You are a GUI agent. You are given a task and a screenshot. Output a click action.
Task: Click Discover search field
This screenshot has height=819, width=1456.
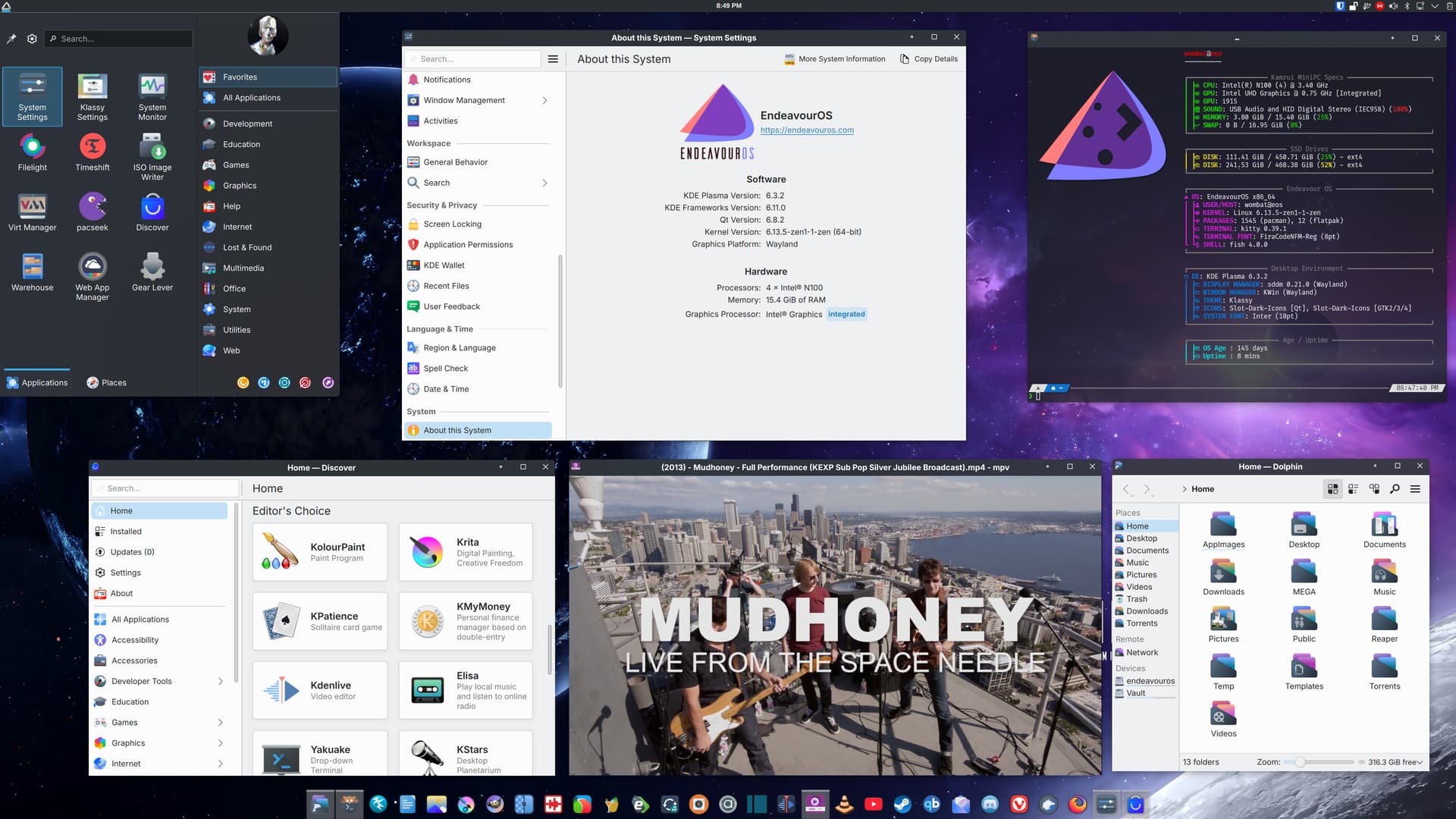click(165, 488)
